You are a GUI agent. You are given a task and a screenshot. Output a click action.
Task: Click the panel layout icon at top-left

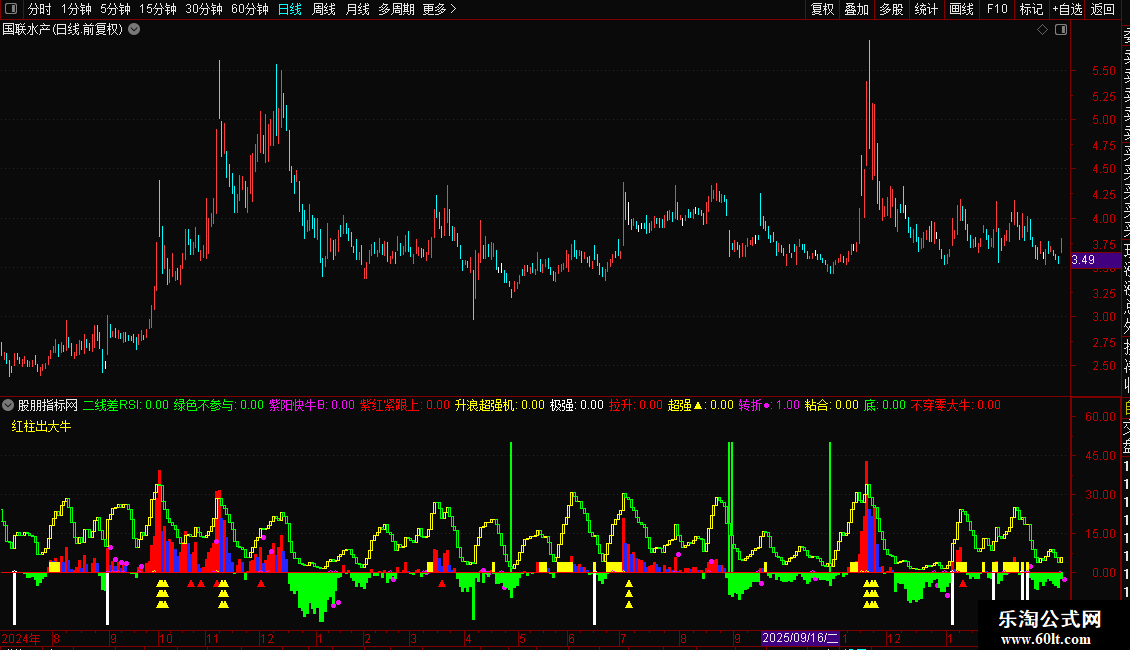tap(11, 9)
